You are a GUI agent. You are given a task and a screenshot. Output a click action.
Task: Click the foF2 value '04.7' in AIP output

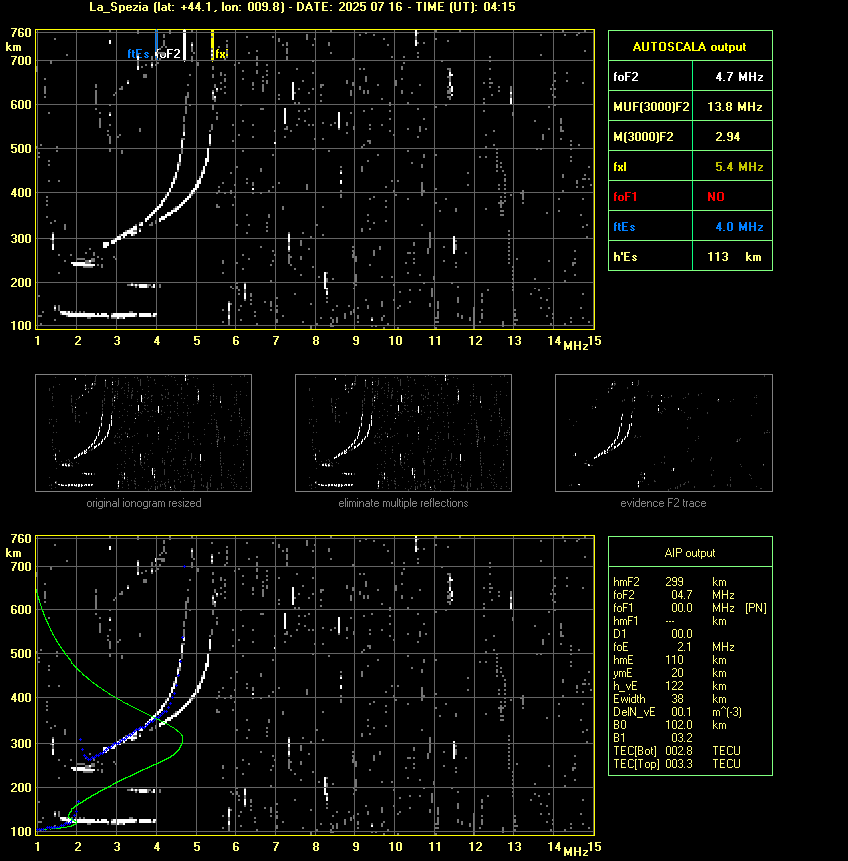point(682,595)
